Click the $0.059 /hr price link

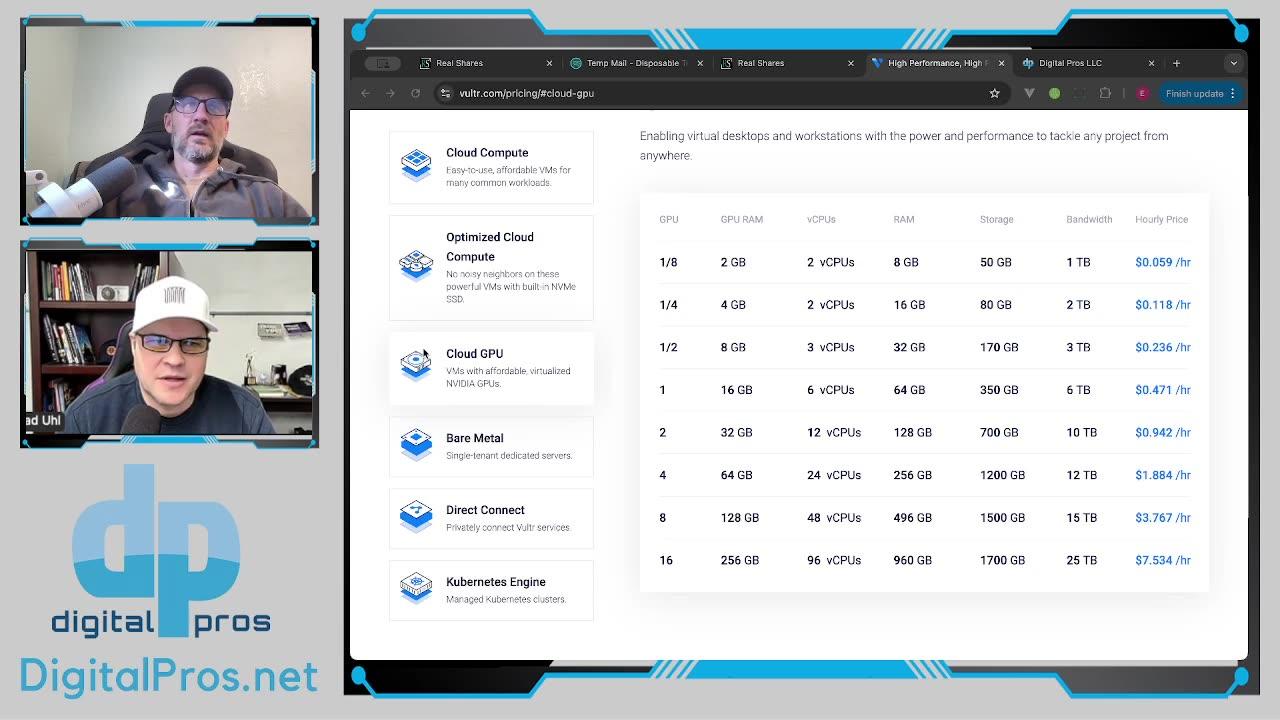pos(1163,262)
